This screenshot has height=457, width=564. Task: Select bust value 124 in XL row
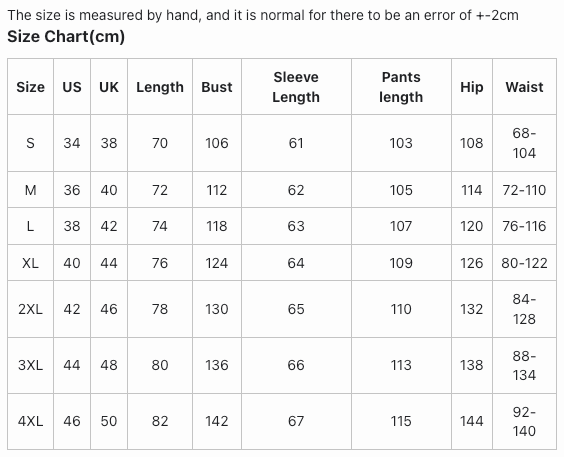(217, 263)
